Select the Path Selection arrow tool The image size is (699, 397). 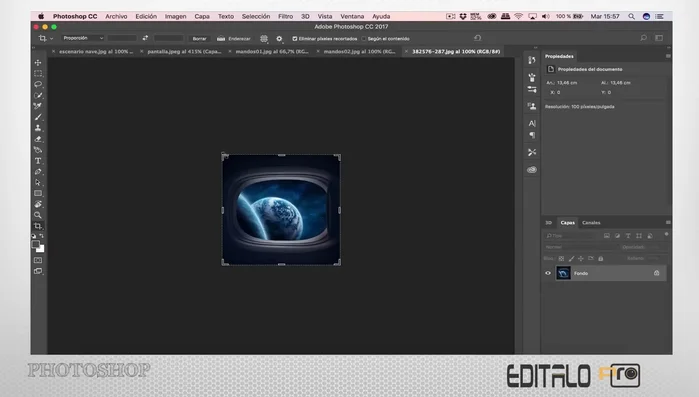[x=38, y=182]
